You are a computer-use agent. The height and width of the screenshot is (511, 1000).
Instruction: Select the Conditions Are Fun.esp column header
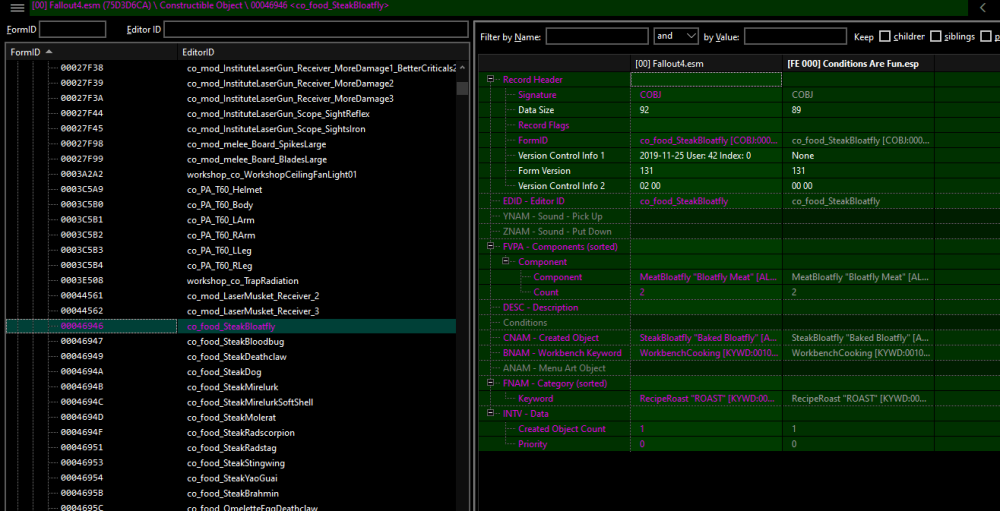[x=858, y=64]
